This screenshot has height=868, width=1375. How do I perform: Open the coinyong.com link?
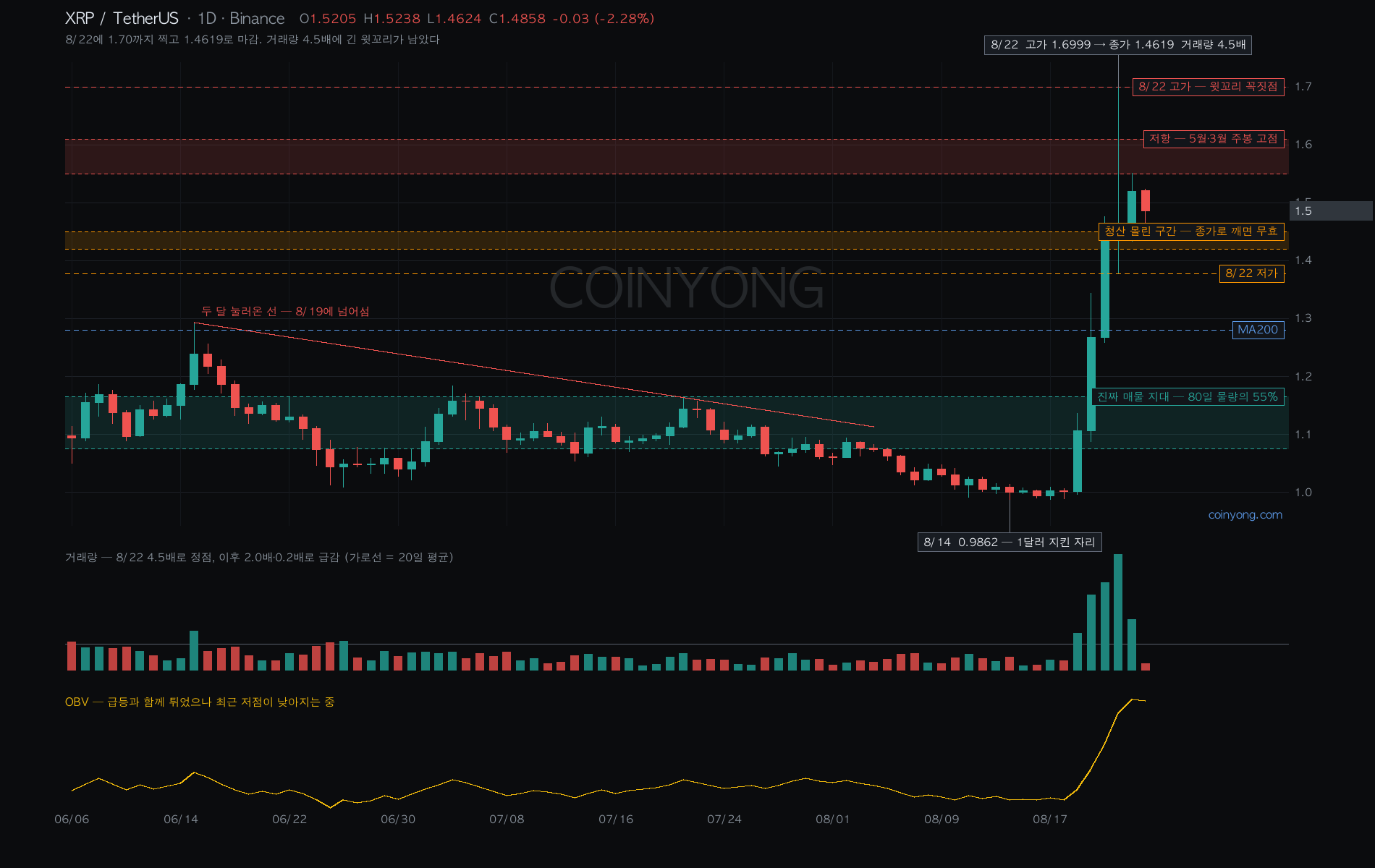click(x=1245, y=515)
